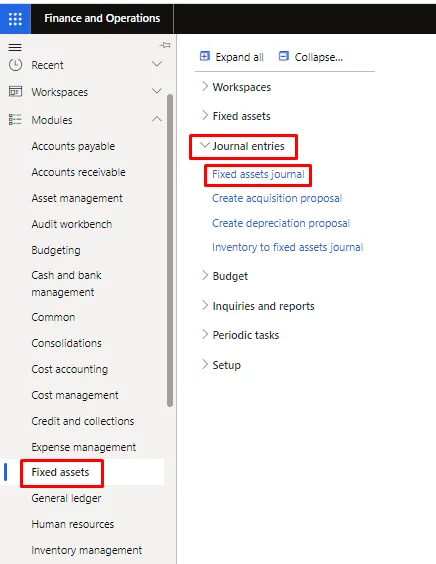Open the Cost management module

click(x=75, y=395)
